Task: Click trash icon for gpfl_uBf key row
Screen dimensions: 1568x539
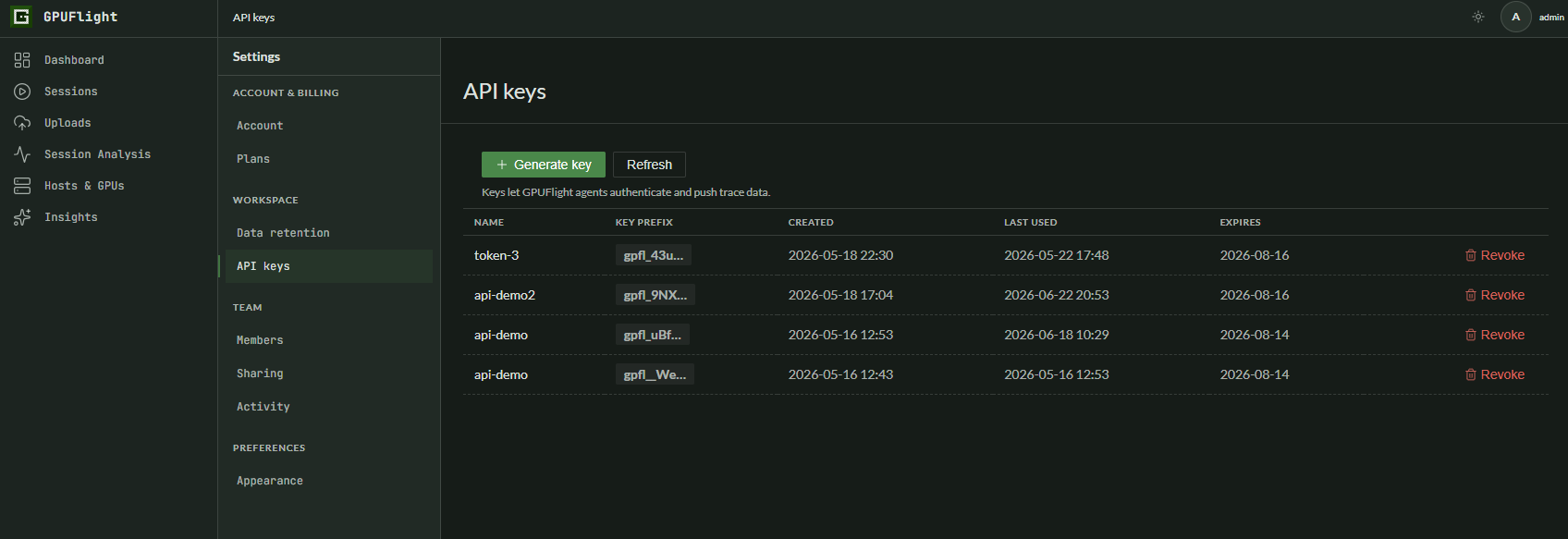Action: tap(1471, 335)
